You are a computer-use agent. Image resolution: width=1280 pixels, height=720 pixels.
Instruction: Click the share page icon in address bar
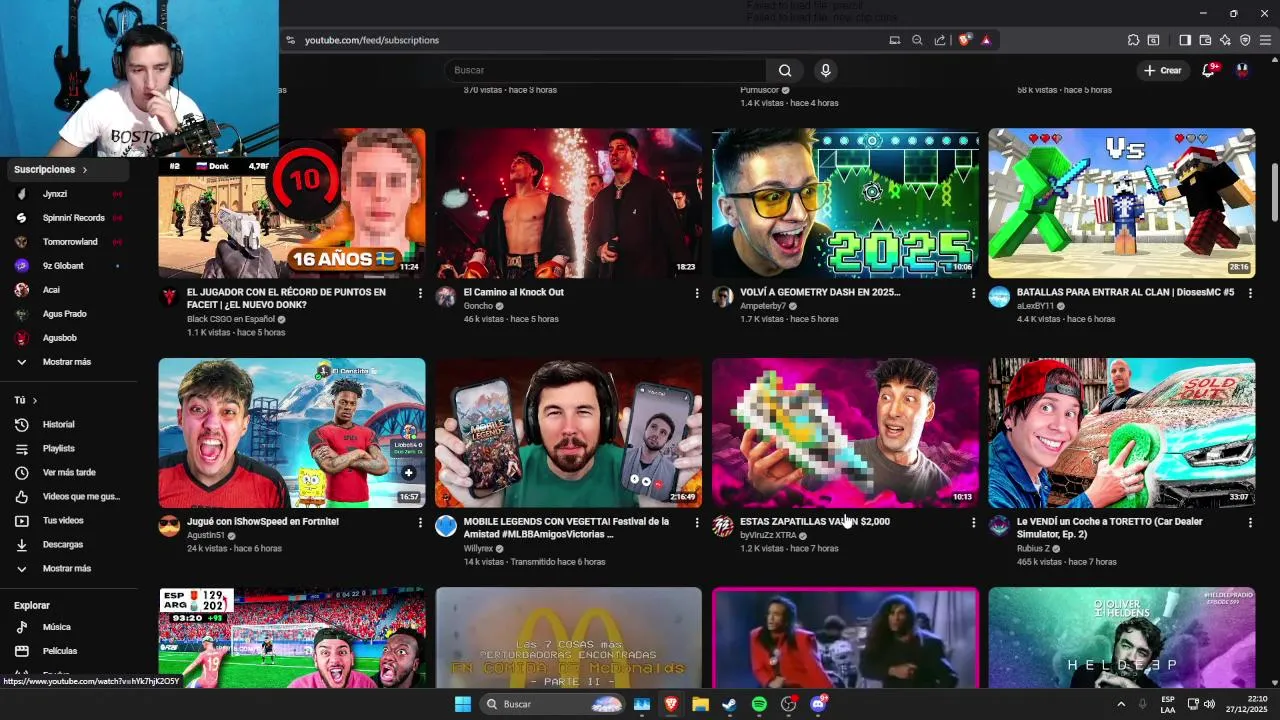pyautogui.click(x=940, y=40)
